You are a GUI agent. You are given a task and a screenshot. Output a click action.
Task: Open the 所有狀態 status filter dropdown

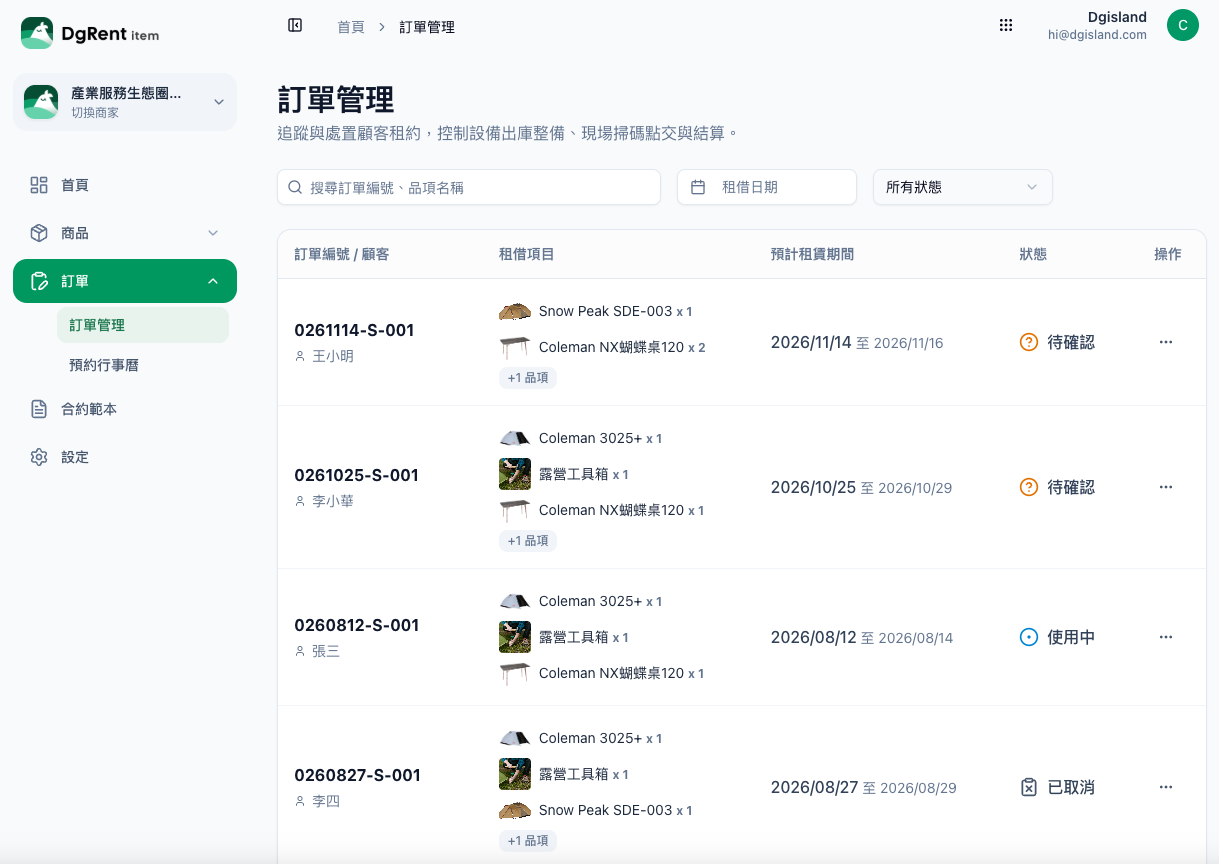963,187
